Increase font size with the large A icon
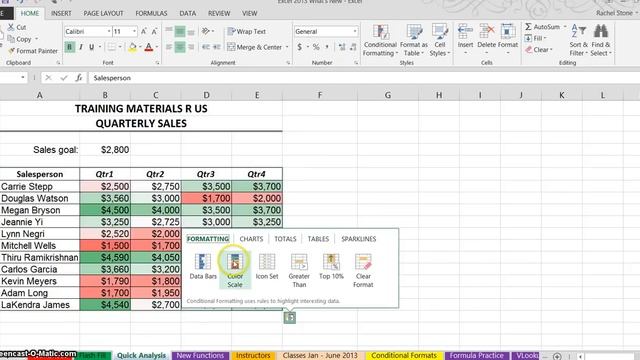640x360 pixels. tap(144, 31)
